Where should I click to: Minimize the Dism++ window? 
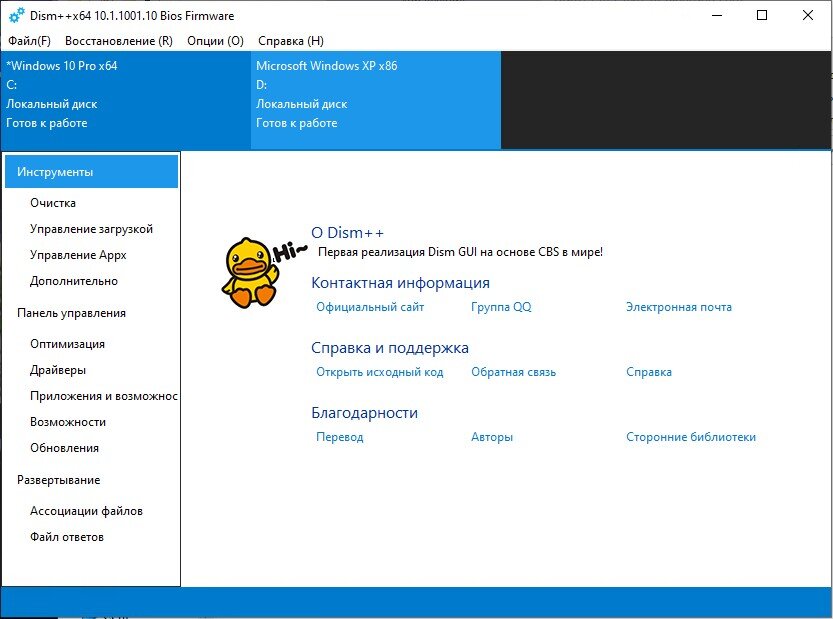click(717, 15)
